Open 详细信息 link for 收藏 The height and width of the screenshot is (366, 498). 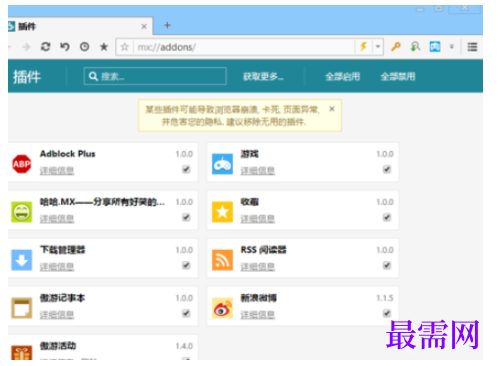click(x=258, y=219)
